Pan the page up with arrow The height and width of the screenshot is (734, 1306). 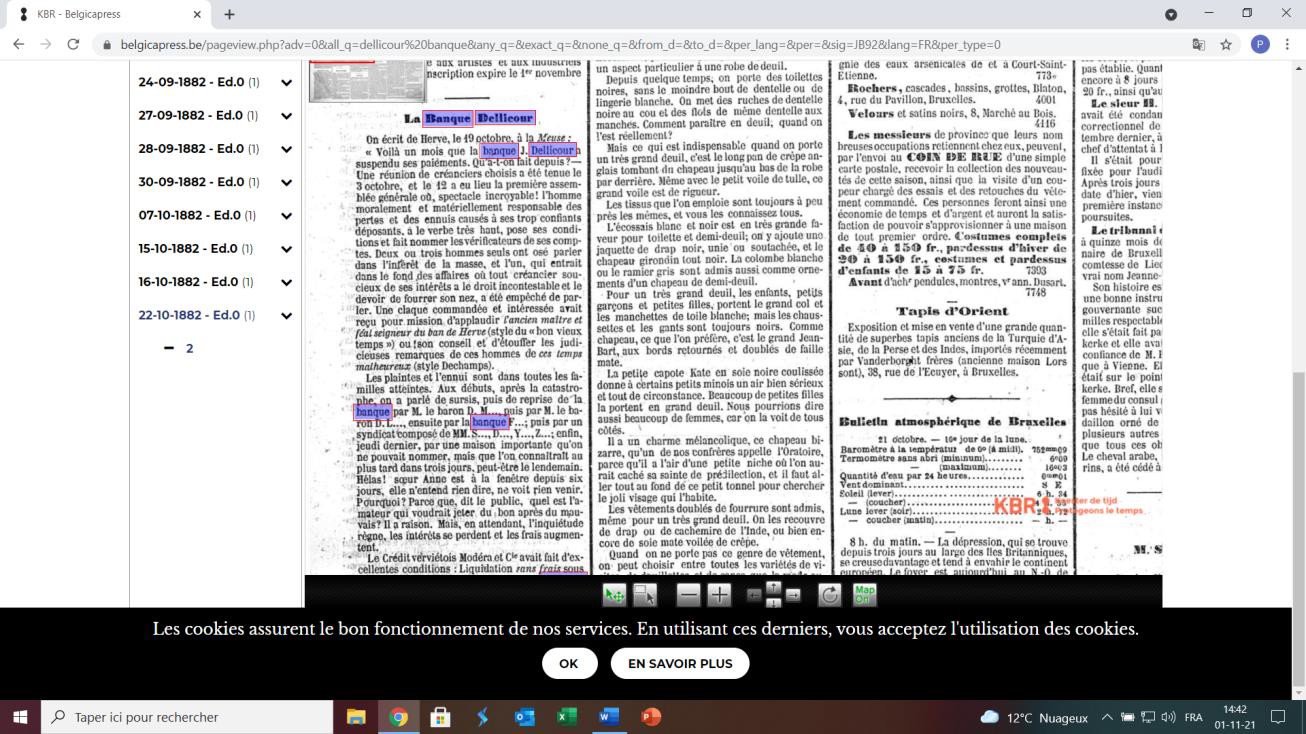[773, 586]
